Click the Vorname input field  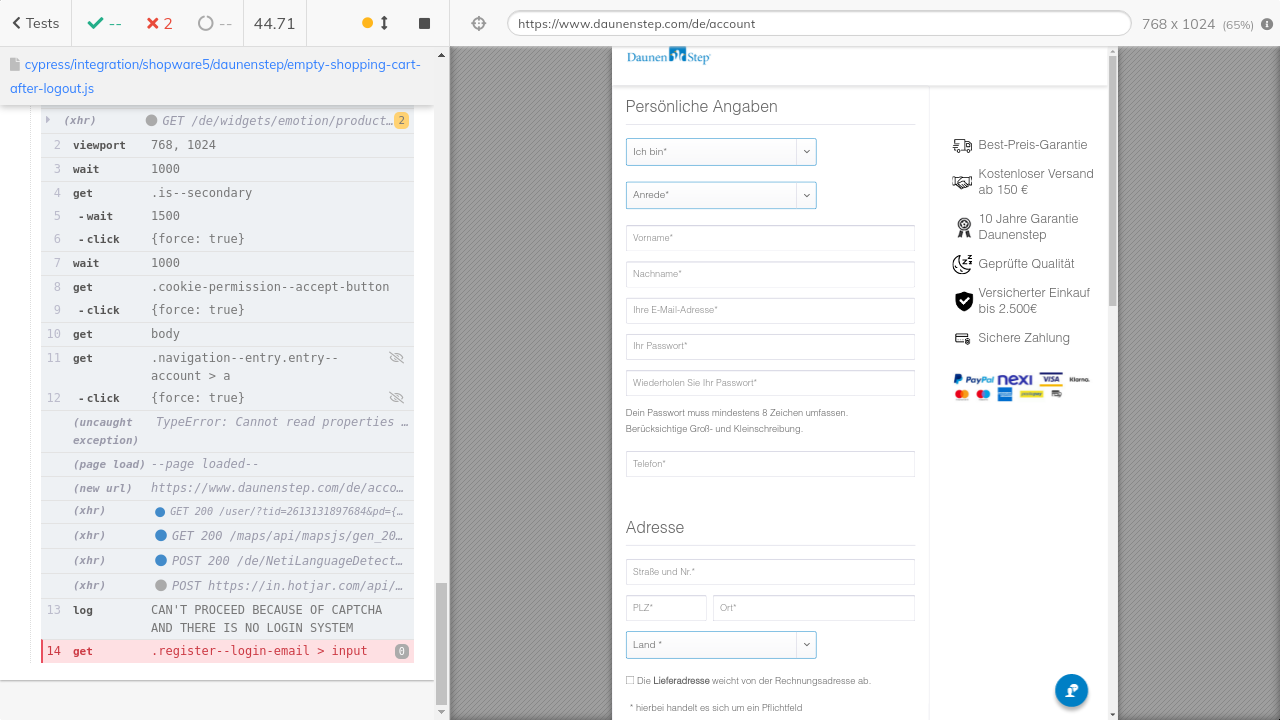(x=770, y=238)
